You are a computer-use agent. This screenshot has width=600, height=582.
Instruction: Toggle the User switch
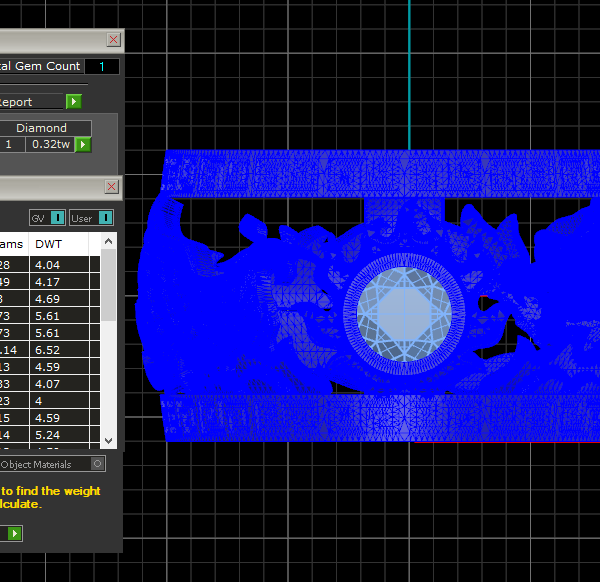pyautogui.click(x=105, y=218)
